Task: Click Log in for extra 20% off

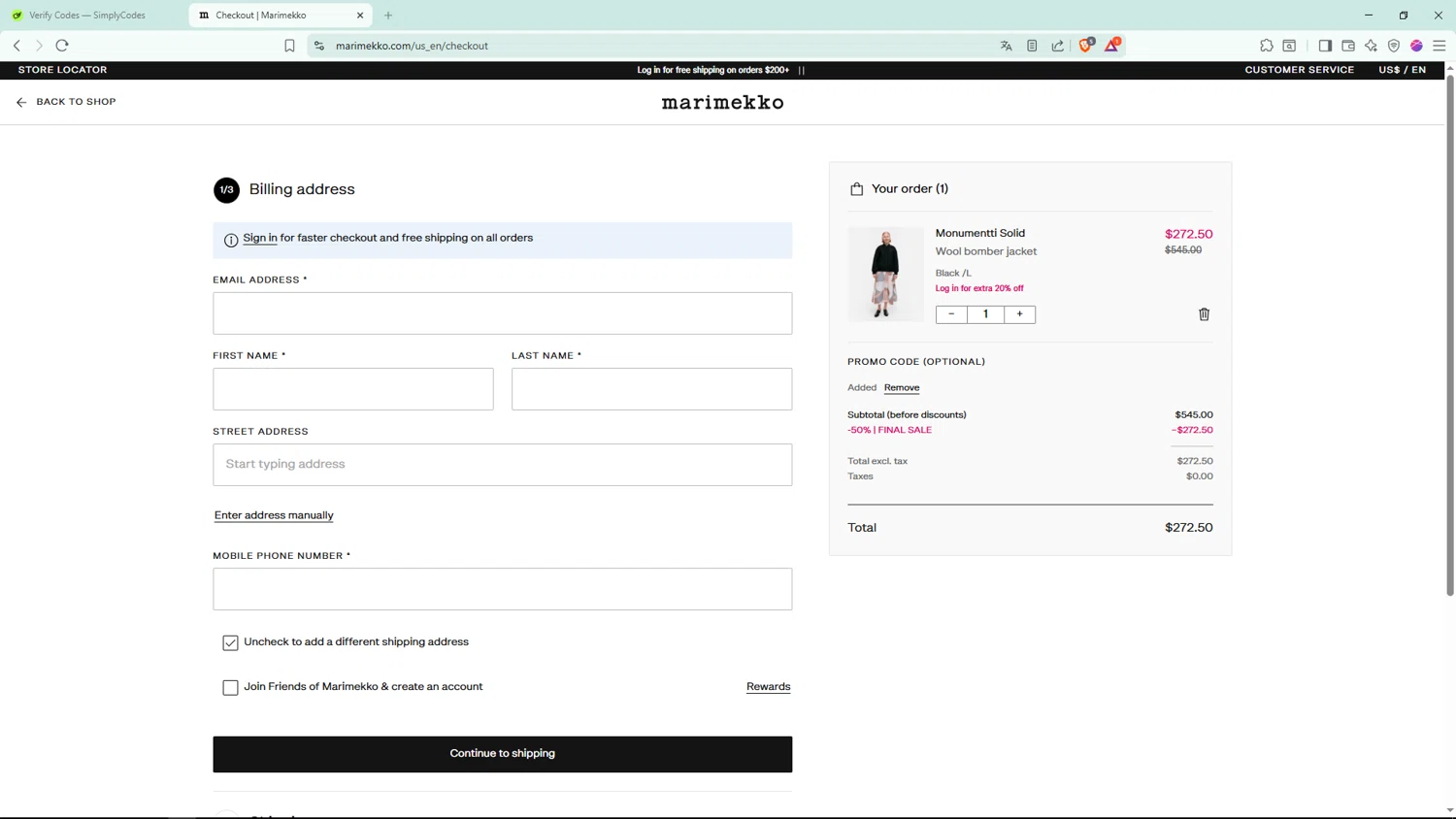Action: click(x=978, y=288)
